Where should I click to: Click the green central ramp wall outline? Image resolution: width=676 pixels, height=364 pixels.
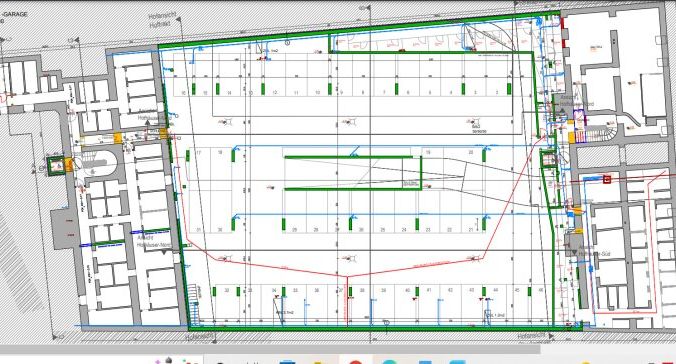353,173
